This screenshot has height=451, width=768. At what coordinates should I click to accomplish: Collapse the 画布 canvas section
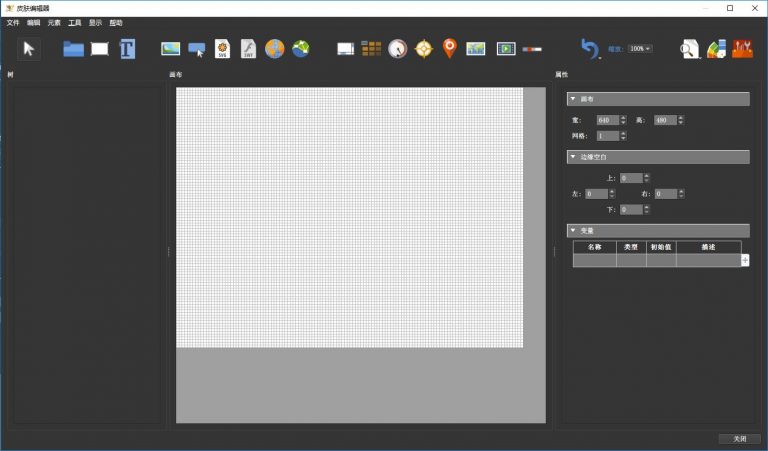tap(572, 99)
